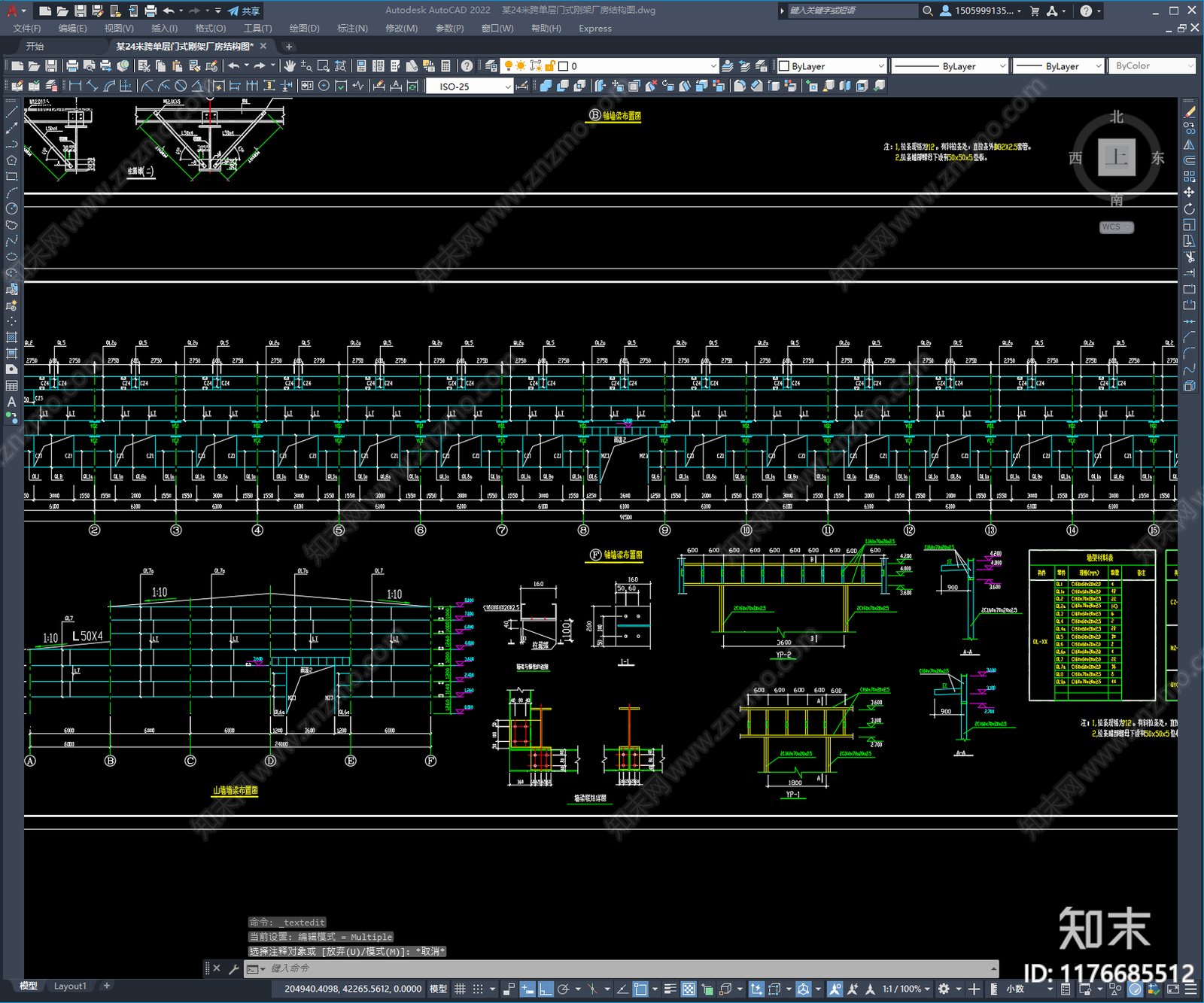This screenshot has width=1204, height=1003.
Task: Expand the ByLayer linetype dropdown
Action: [x=950, y=66]
